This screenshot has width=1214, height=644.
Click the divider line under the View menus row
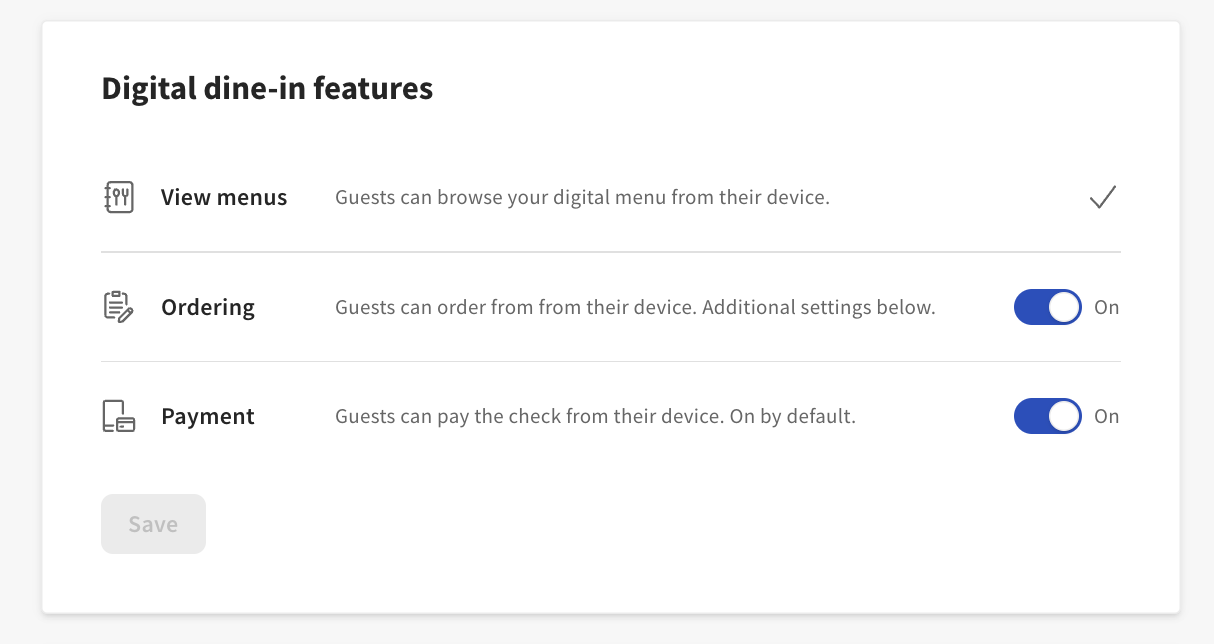coord(610,252)
